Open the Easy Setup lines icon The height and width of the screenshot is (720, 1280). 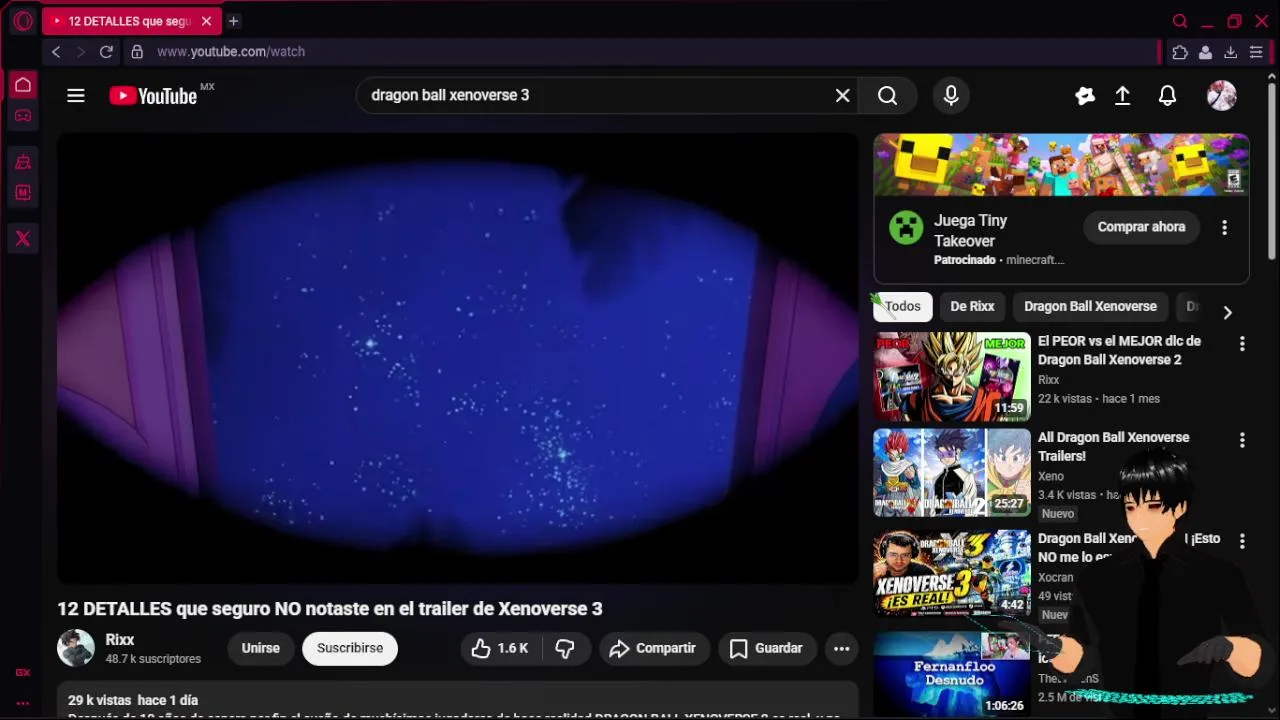tap(1256, 52)
